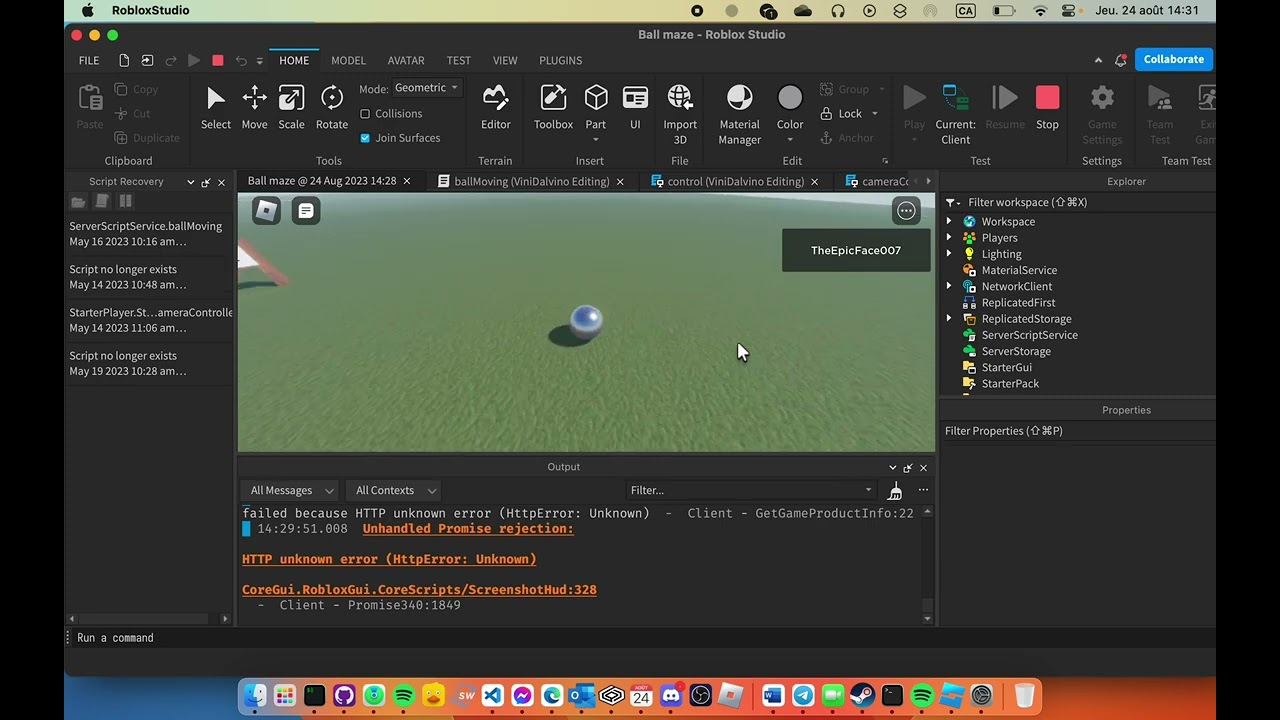Open the Toolbox panel
The width and height of the screenshot is (1280, 720).
click(x=553, y=107)
